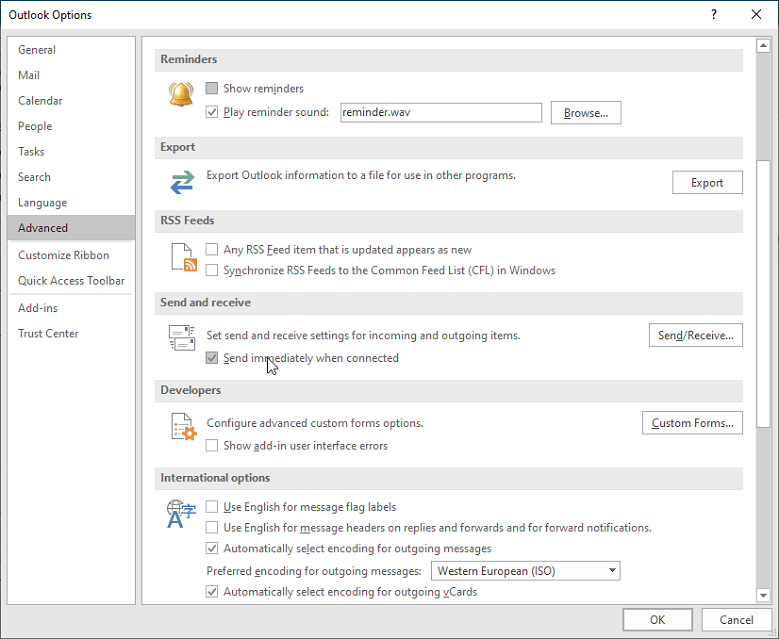The image size is (779, 639).
Task: Switch to Mail options
Action: pyautogui.click(x=71, y=75)
